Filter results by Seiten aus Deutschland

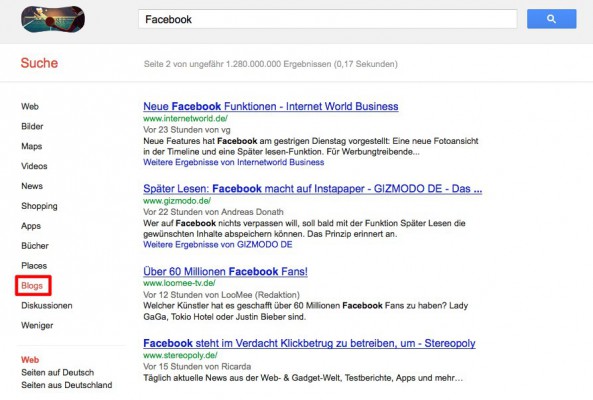click(67, 385)
